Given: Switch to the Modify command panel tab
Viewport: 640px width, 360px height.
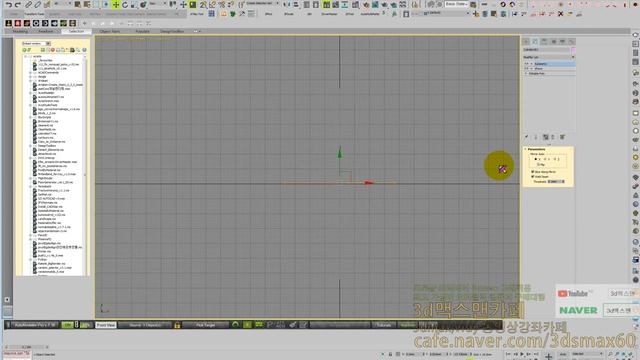Looking at the screenshot, I should pos(536,41).
